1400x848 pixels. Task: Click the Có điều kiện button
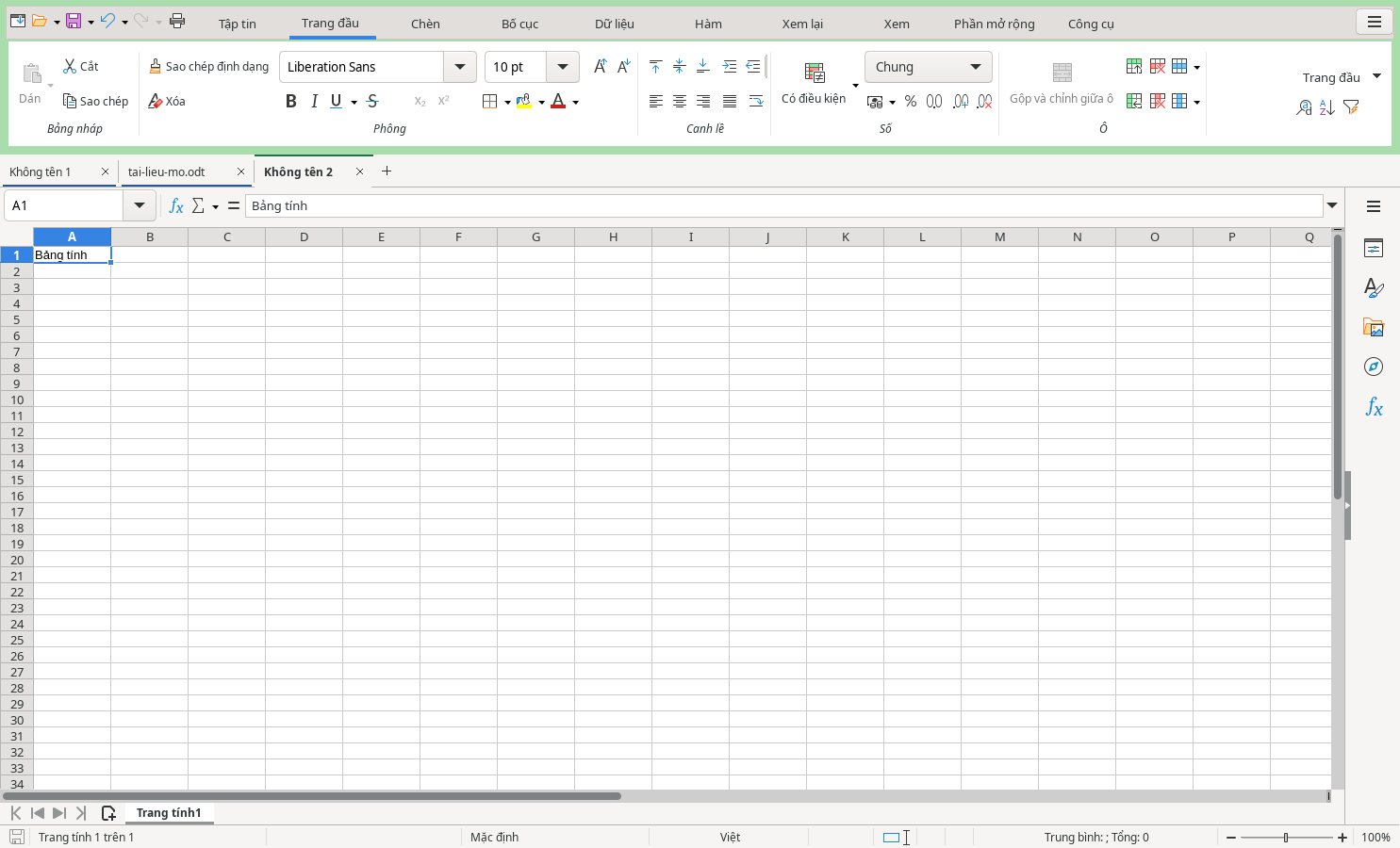click(814, 84)
